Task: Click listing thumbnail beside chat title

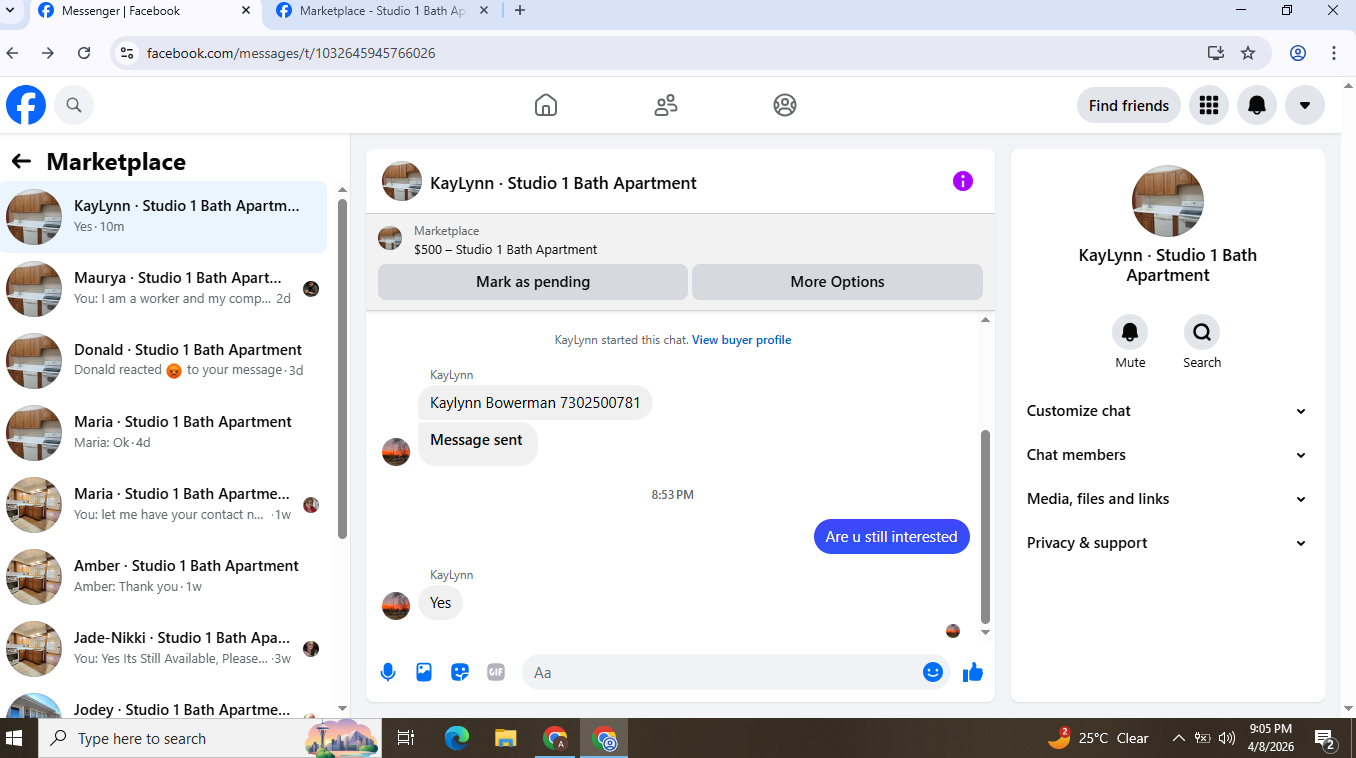Action: click(401, 181)
